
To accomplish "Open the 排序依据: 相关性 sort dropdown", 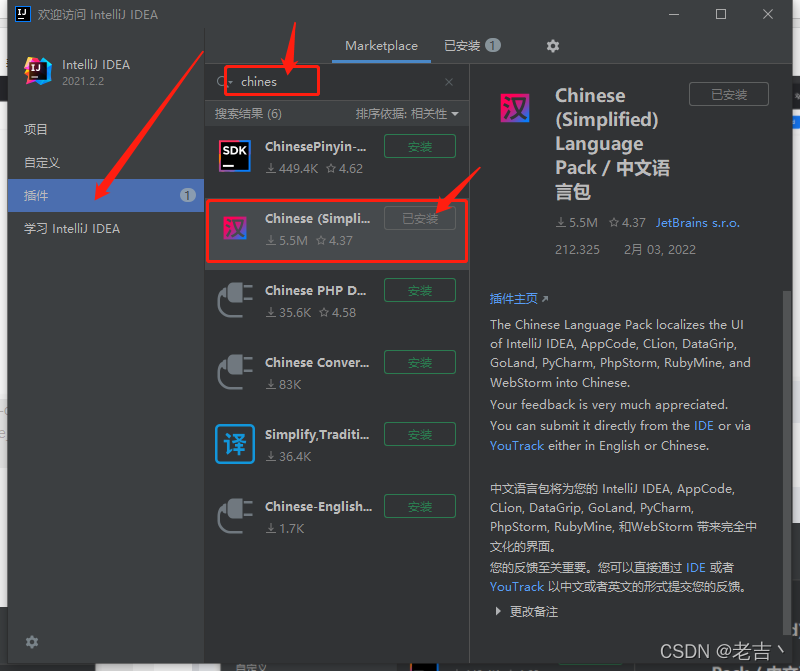I will coord(407,114).
